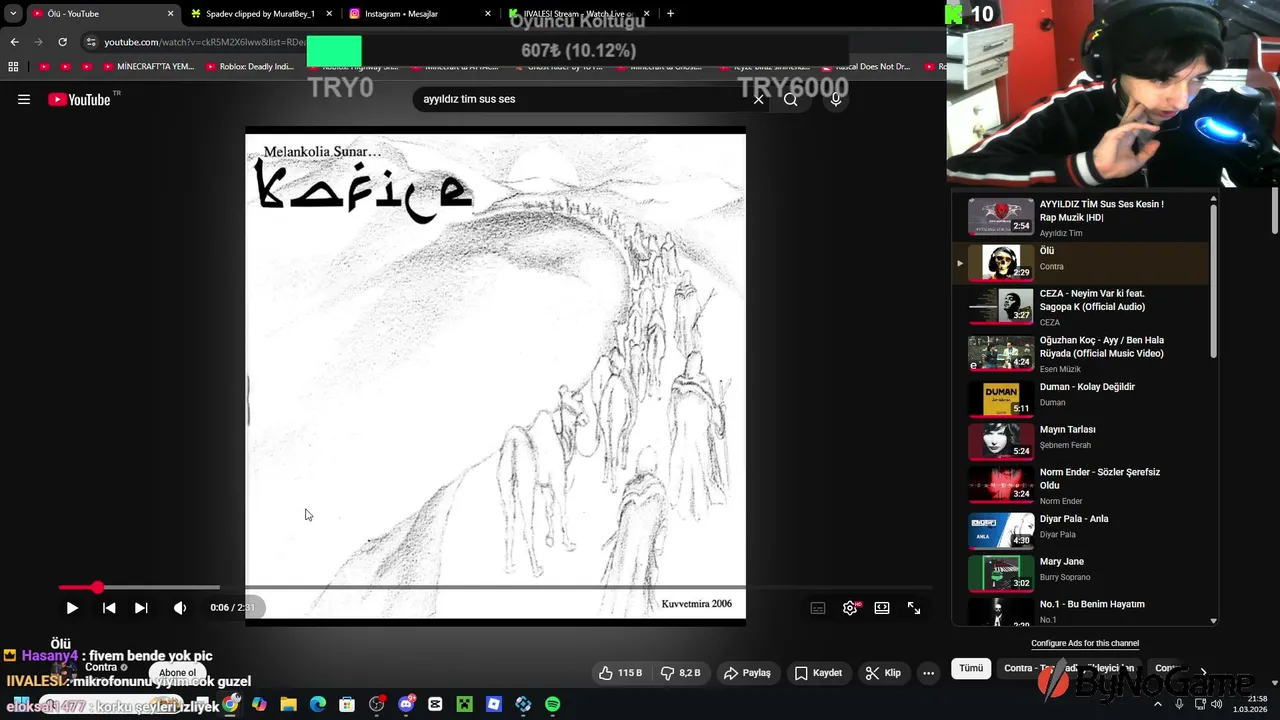Image resolution: width=1280 pixels, height=720 pixels.
Task: Save the video with Kaydet
Action: pos(818,673)
